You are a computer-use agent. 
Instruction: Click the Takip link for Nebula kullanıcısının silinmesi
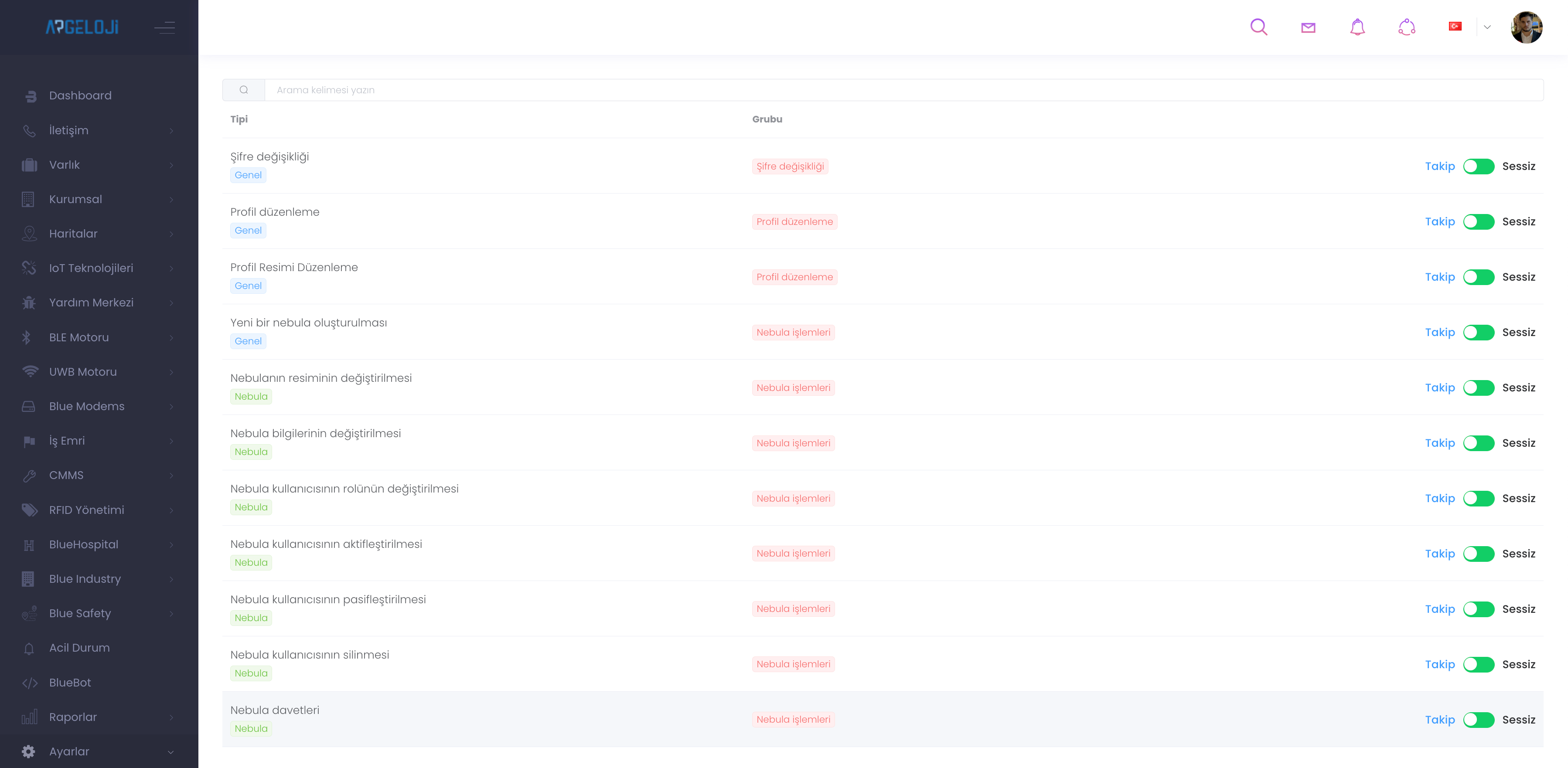tap(1440, 665)
